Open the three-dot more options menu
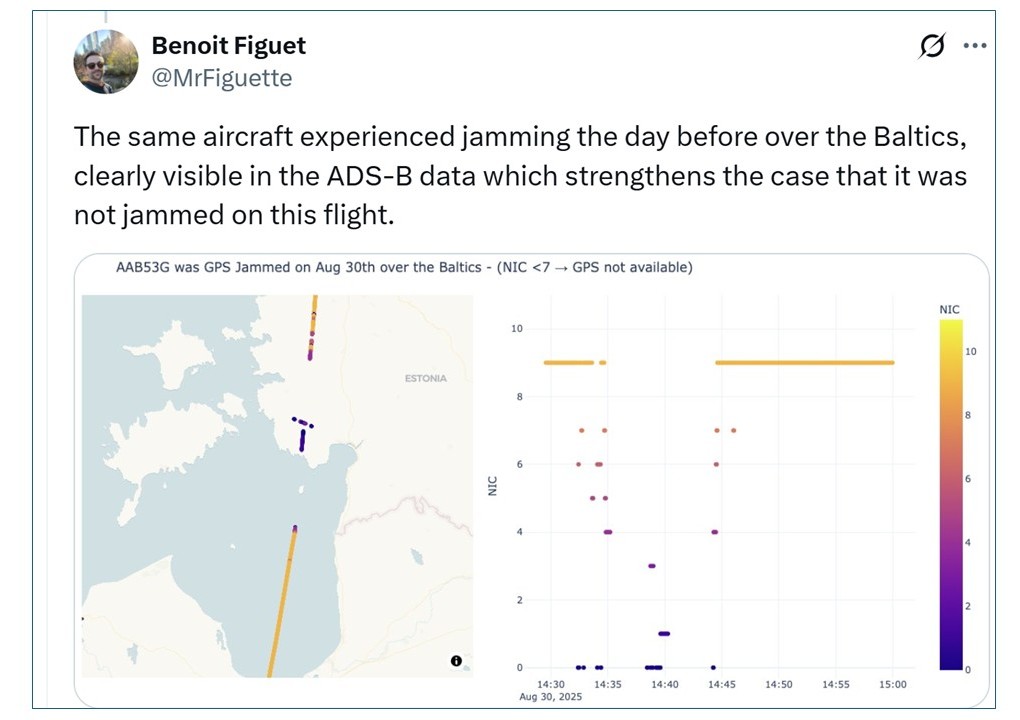 (975, 46)
